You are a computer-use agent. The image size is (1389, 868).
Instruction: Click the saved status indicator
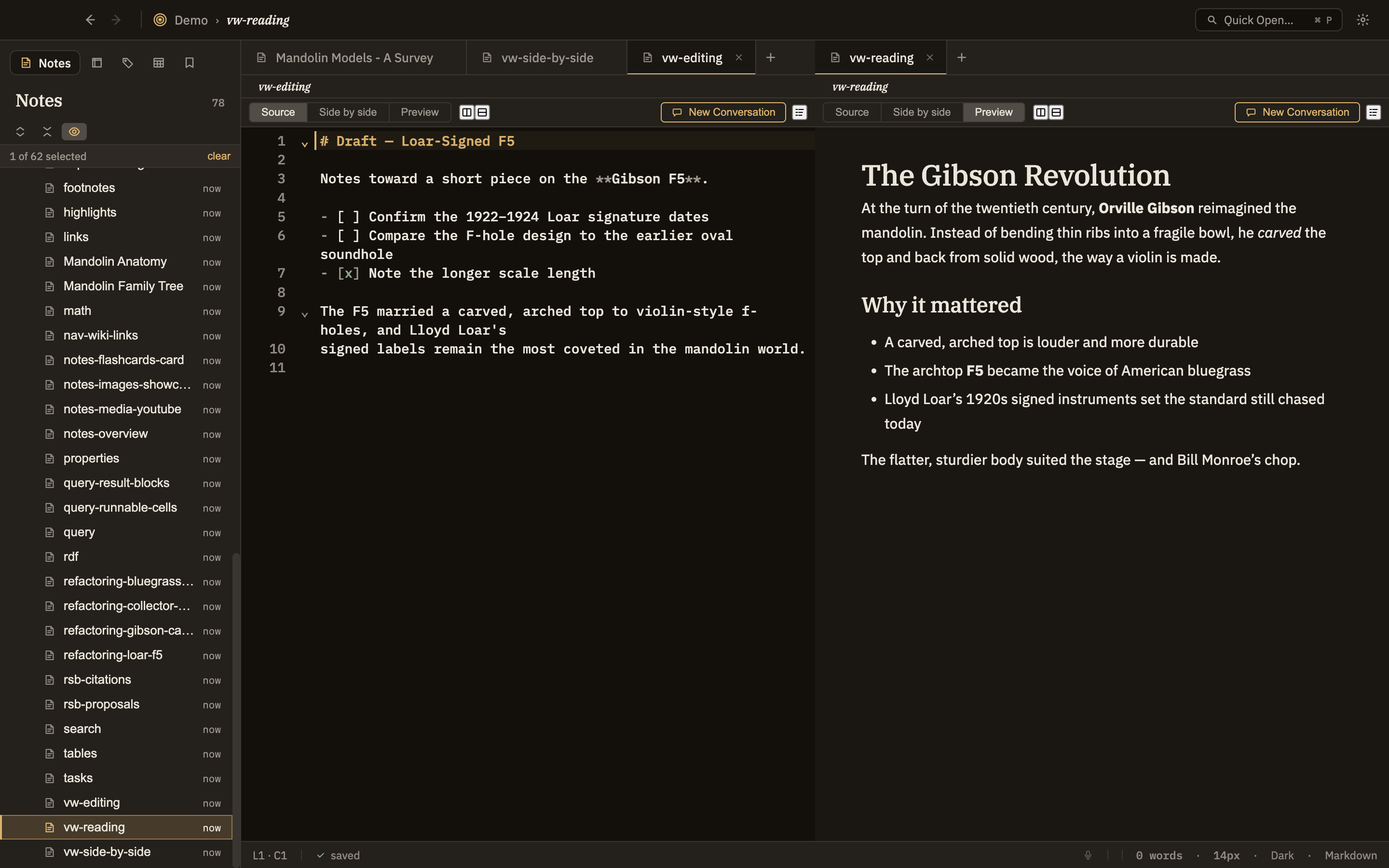pyautogui.click(x=339, y=855)
